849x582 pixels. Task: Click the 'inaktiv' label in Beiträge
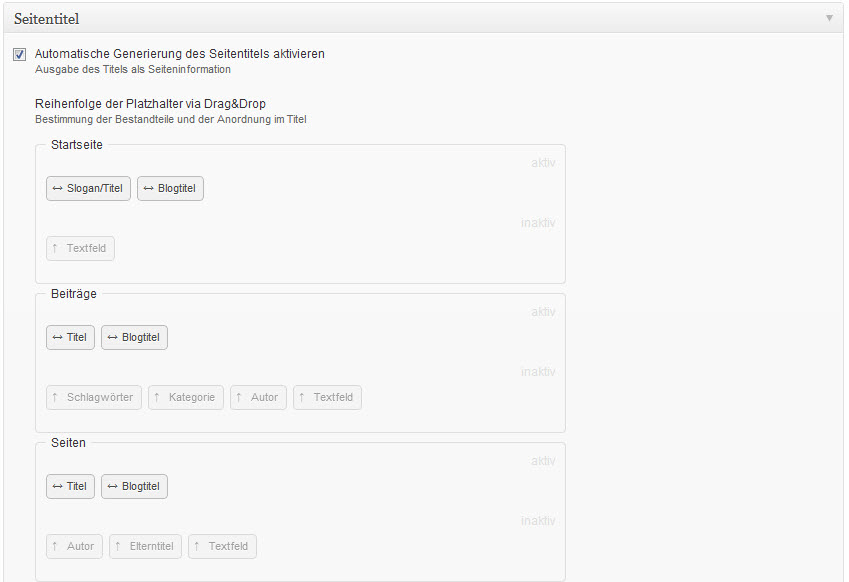coord(538,371)
